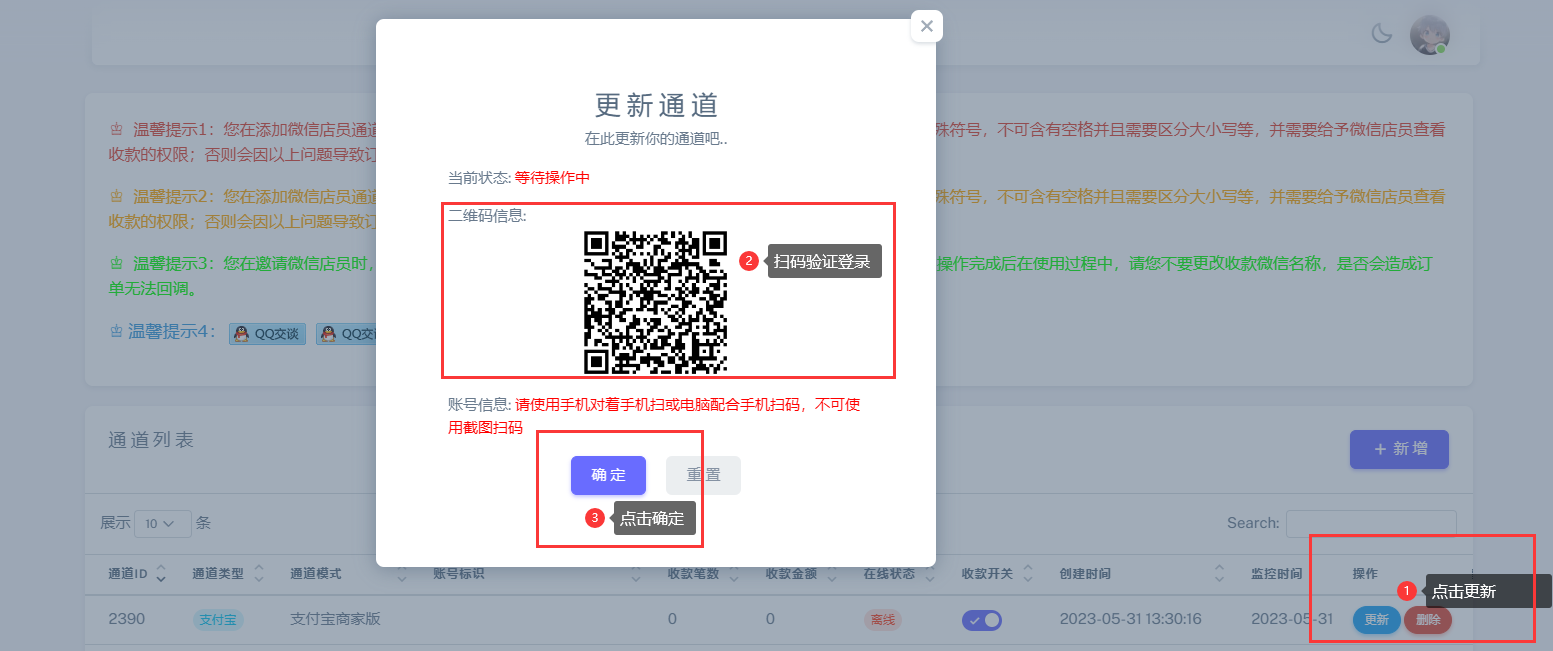This screenshot has width=1553, height=651.
Task: Open the user avatar menu
Action: click(1429, 35)
